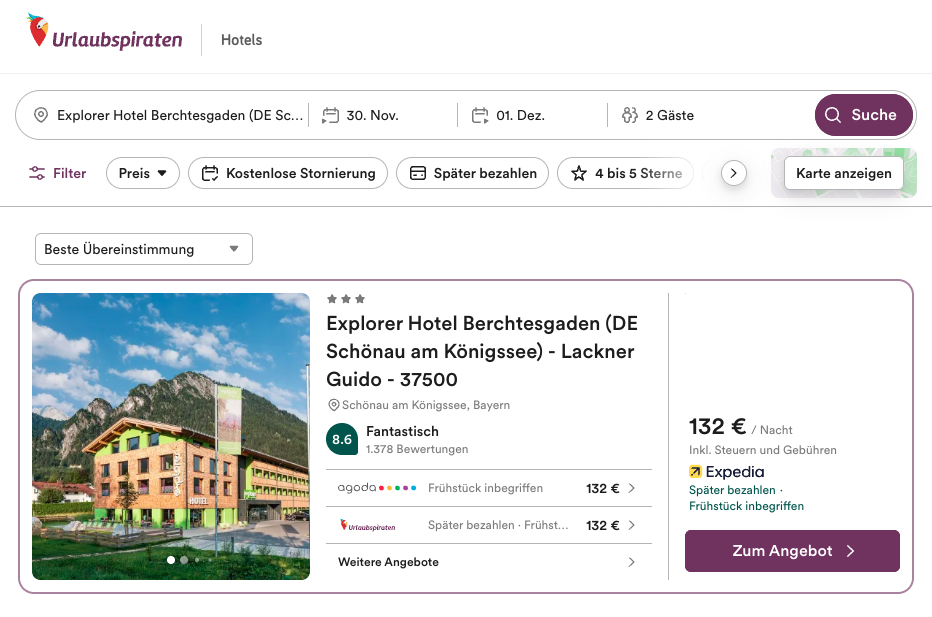The height and width of the screenshot is (617, 932).
Task: Click the Urlaubspiraten parrot logo
Action: click(38, 32)
